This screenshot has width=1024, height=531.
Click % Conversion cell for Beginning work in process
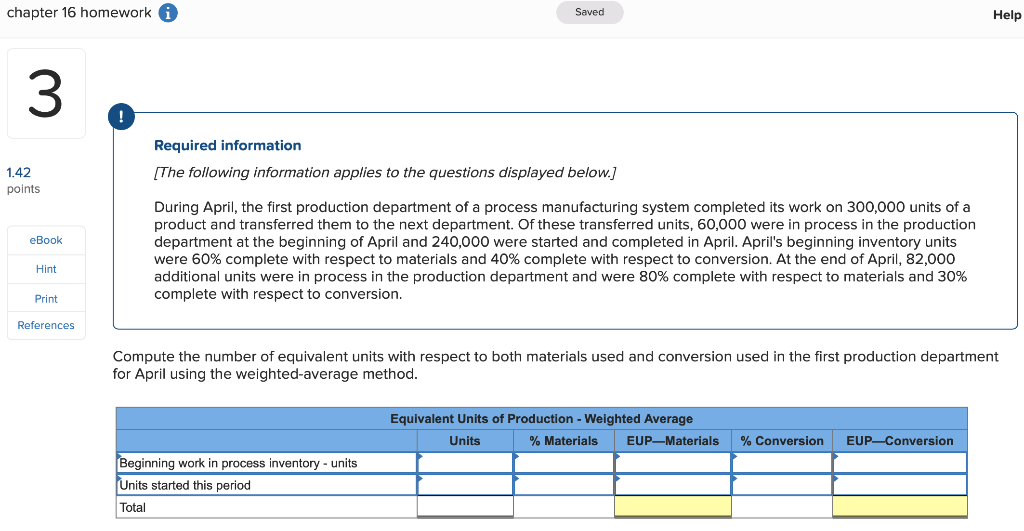tap(782, 463)
